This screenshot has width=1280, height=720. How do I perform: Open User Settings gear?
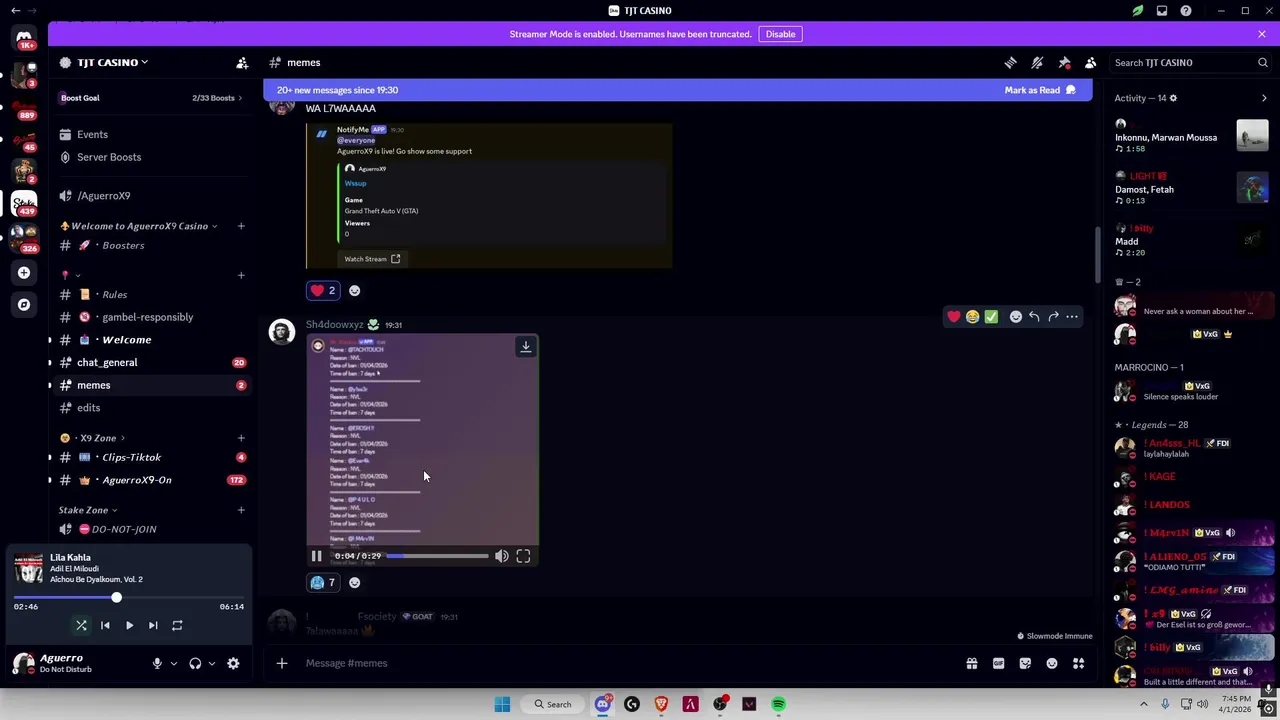[x=233, y=664]
